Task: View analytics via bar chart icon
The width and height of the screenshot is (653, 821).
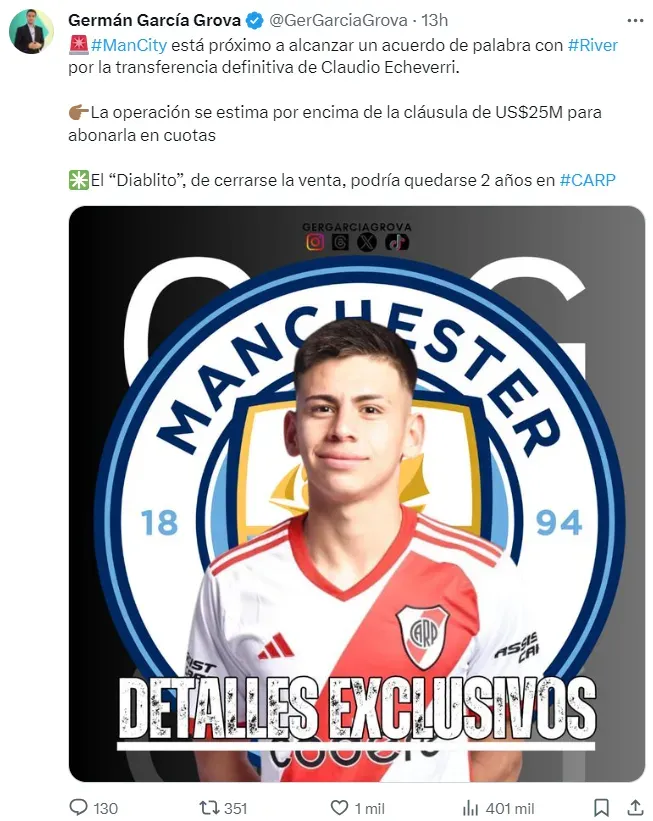Action: click(x=471, y=807)
